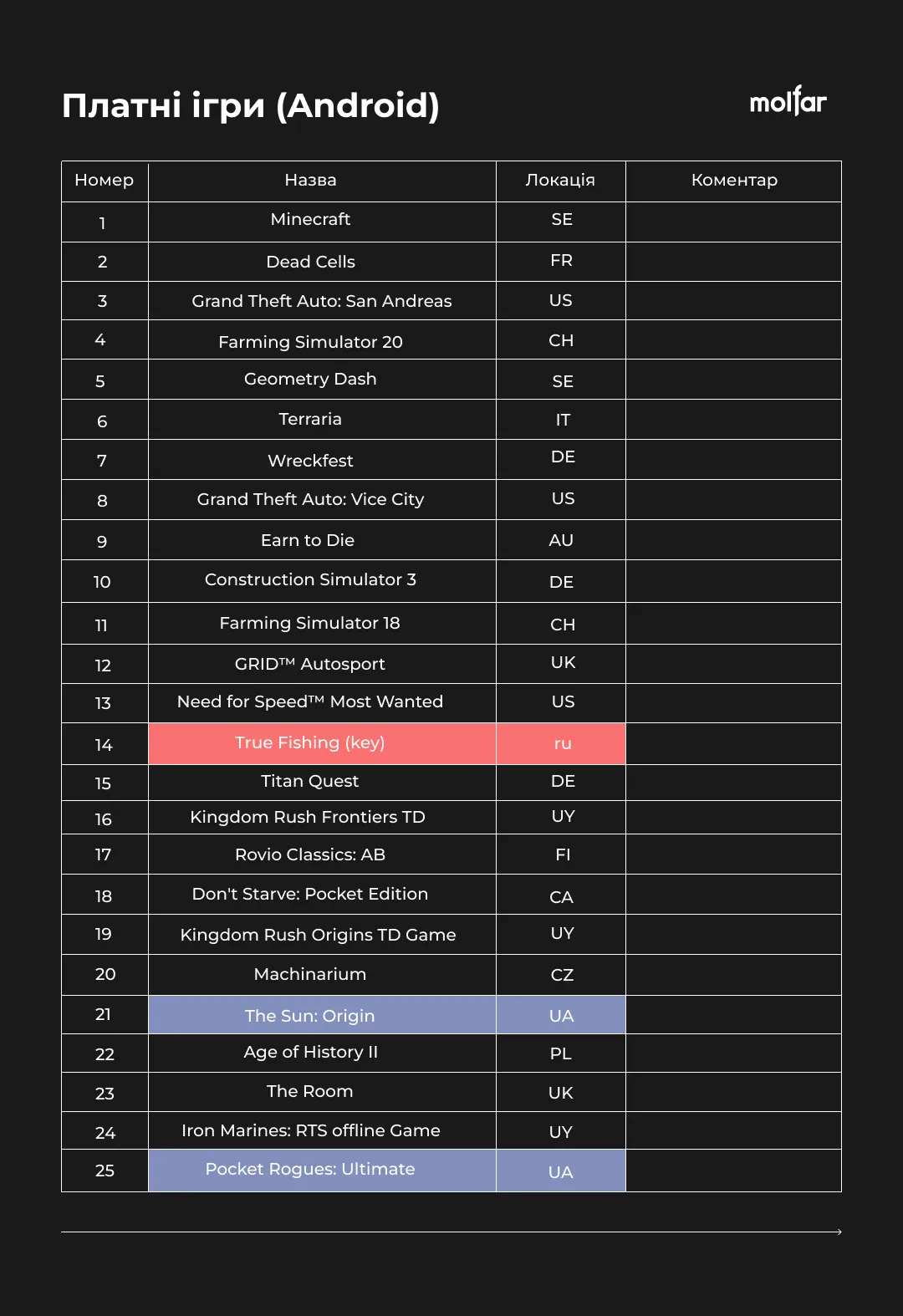This screenshot has height=1316, width=903.
Task: Click "Grand Theft Auto: San Andreas" entry
Action: tap(322, 301)
